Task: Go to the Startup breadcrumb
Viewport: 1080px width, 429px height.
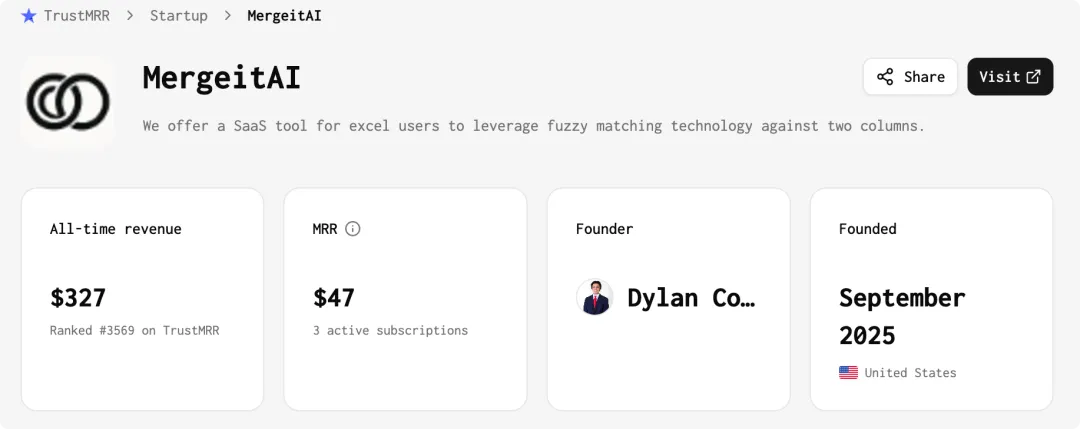Action: pos(178,16)
